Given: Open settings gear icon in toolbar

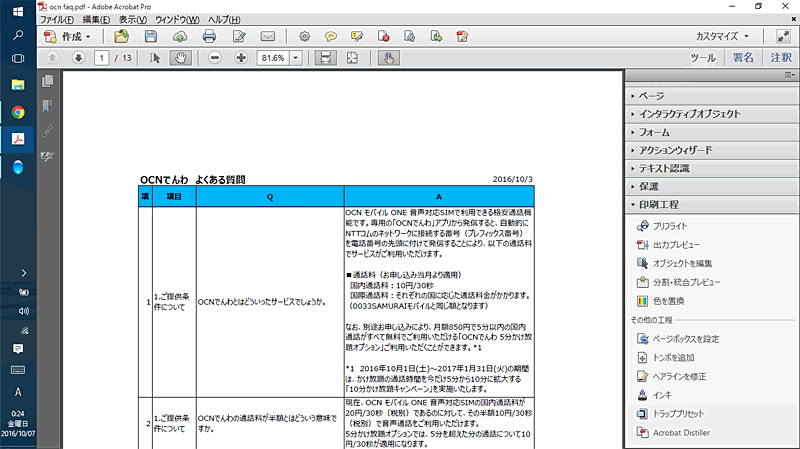Looking at the screenshot, I should coord(305,37).
